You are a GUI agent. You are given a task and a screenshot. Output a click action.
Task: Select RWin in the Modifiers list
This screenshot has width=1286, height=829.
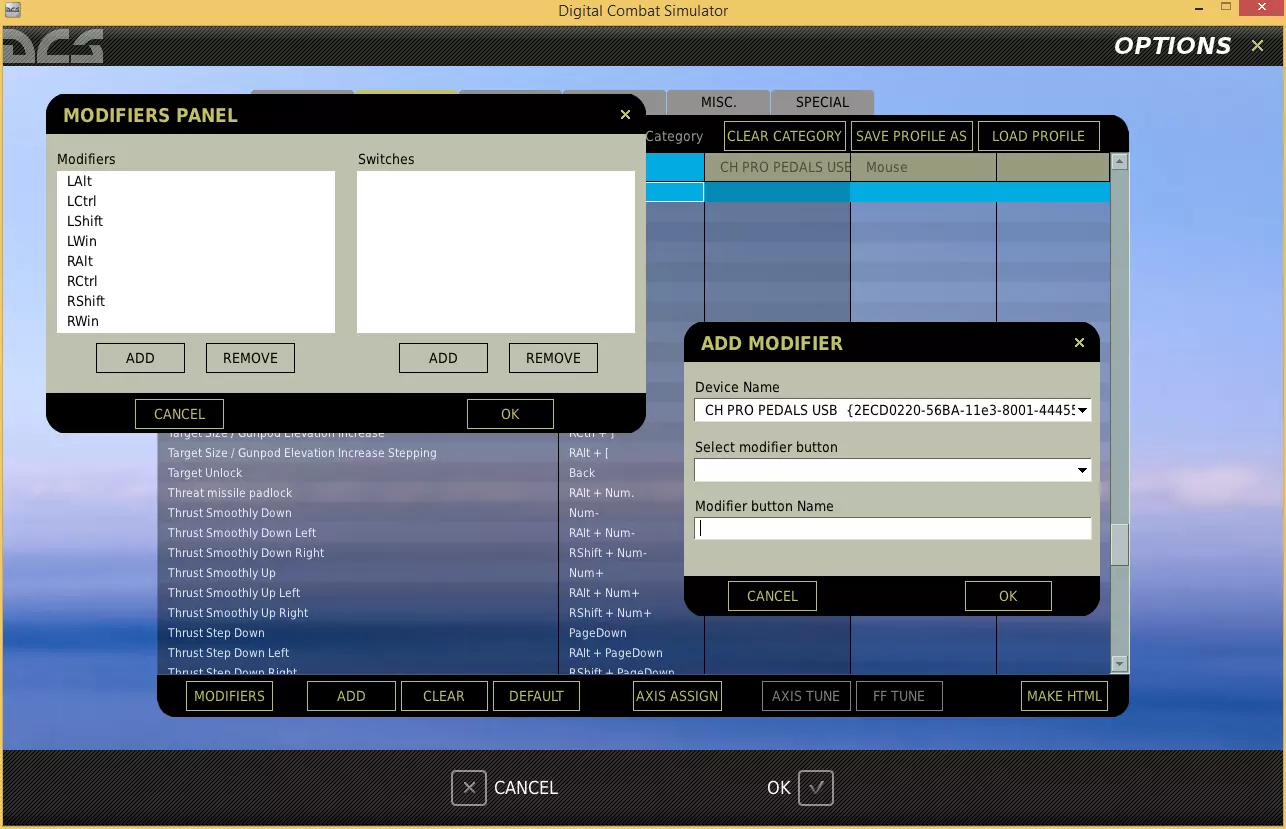coord(196,321)
